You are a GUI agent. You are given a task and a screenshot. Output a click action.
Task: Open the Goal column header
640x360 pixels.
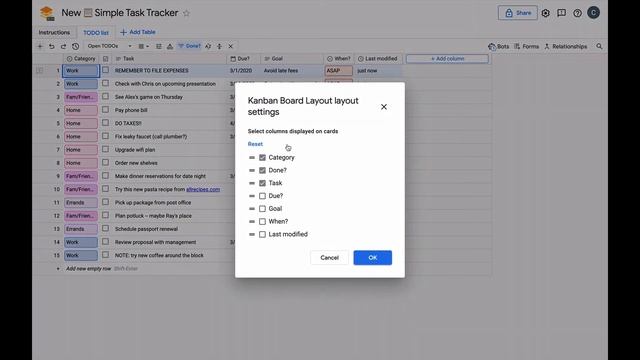[x=292, y=59]
